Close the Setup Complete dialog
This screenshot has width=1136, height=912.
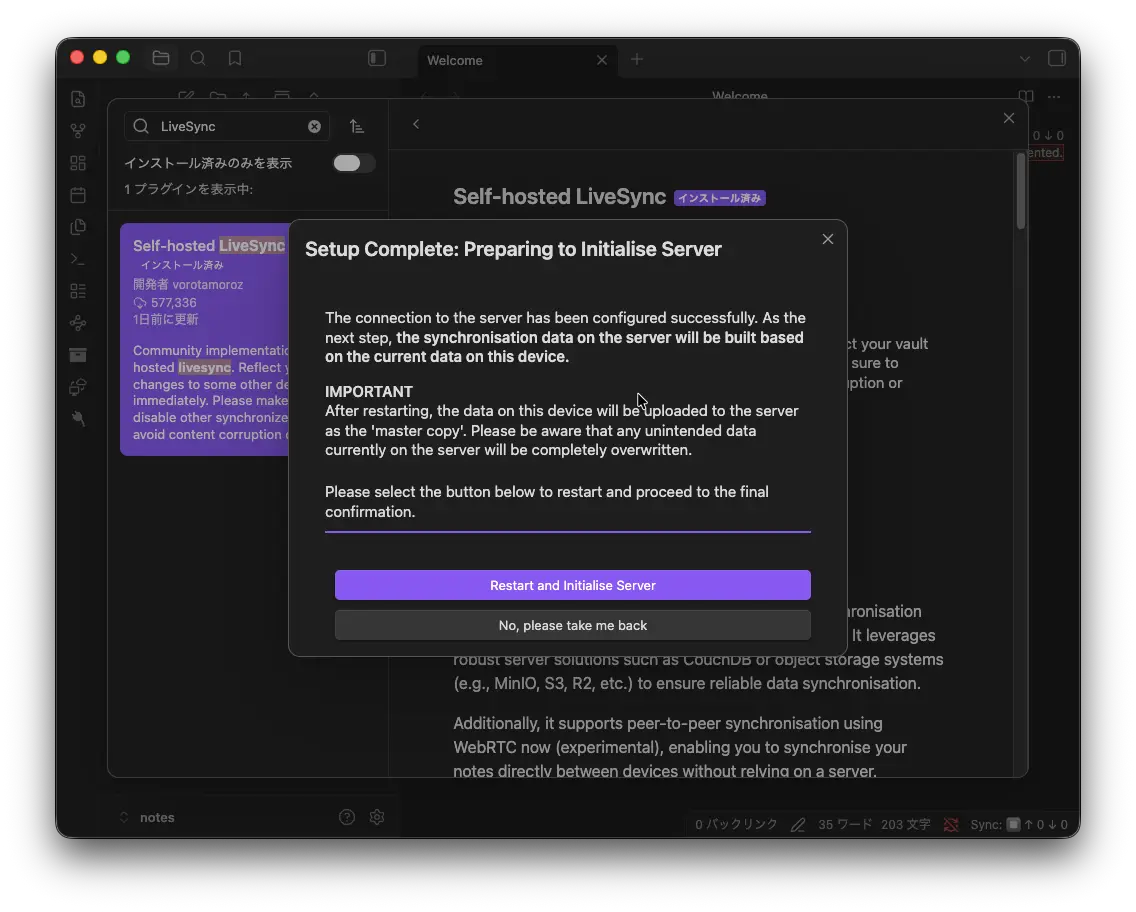pyautogui.click(x=827, y=239)
